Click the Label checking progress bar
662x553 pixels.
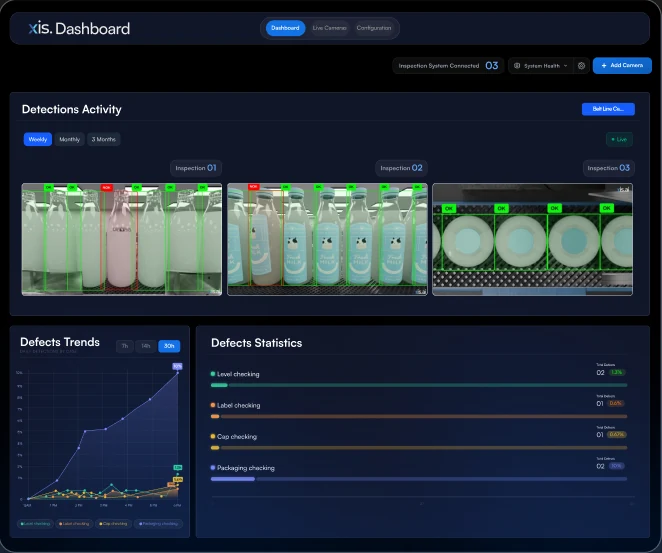coord(419,417)
